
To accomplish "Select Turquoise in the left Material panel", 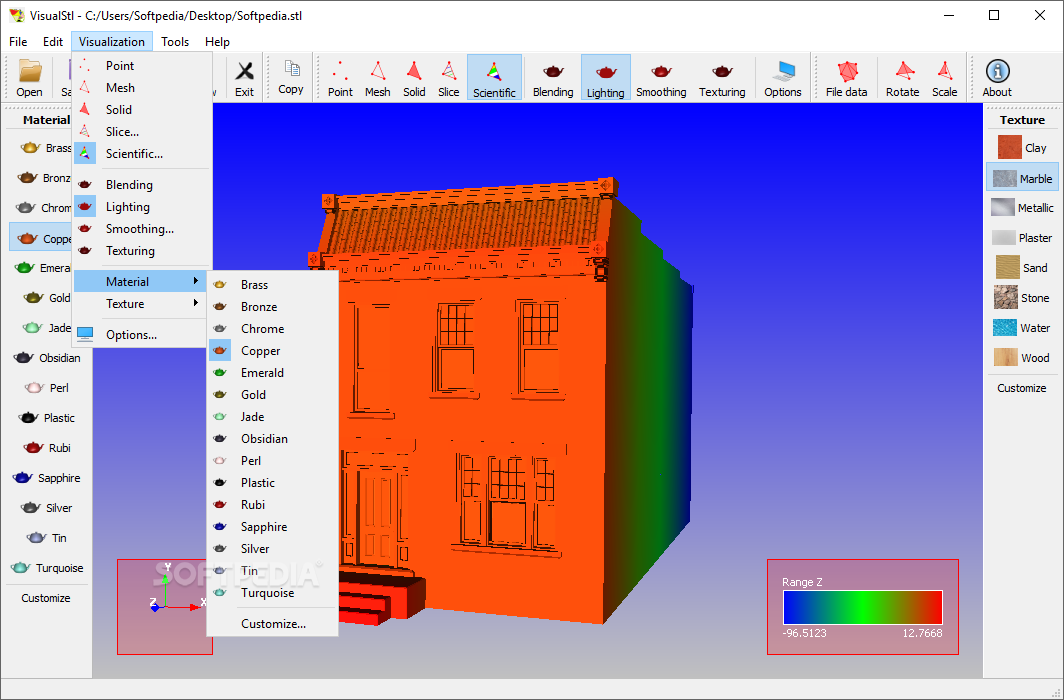I will click(47, 568).
